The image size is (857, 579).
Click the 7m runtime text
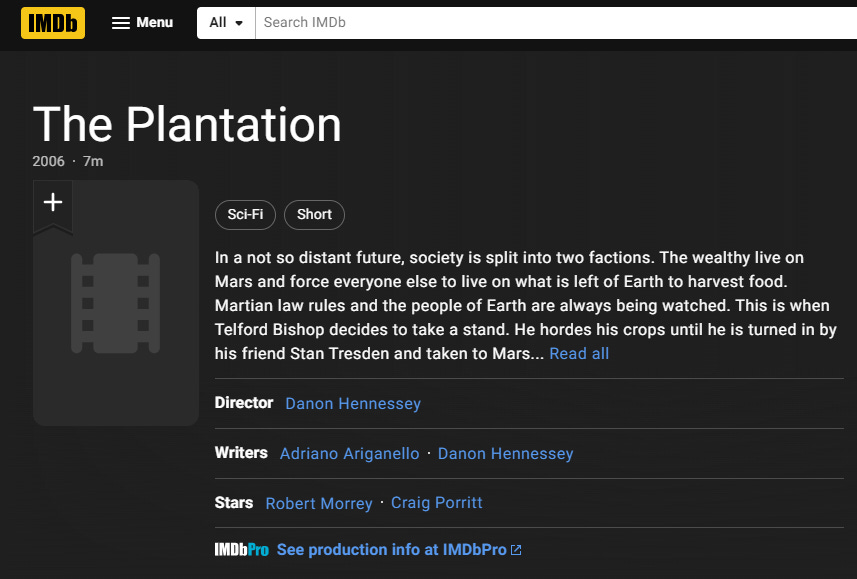(93, 161)
